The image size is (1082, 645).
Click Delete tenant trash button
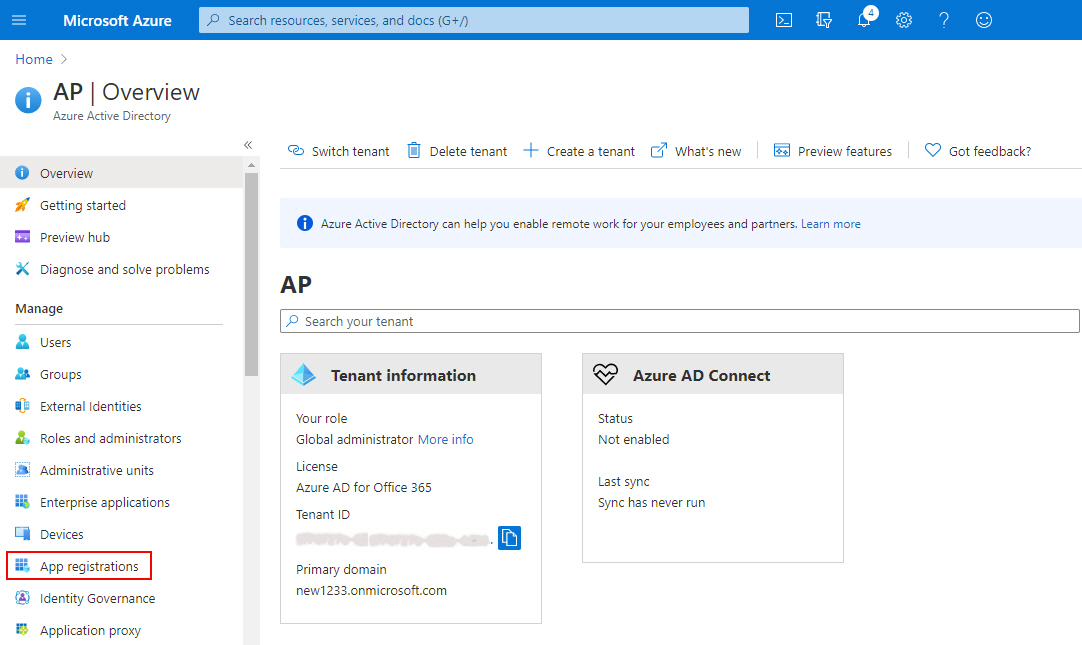[x=457, y=151]
